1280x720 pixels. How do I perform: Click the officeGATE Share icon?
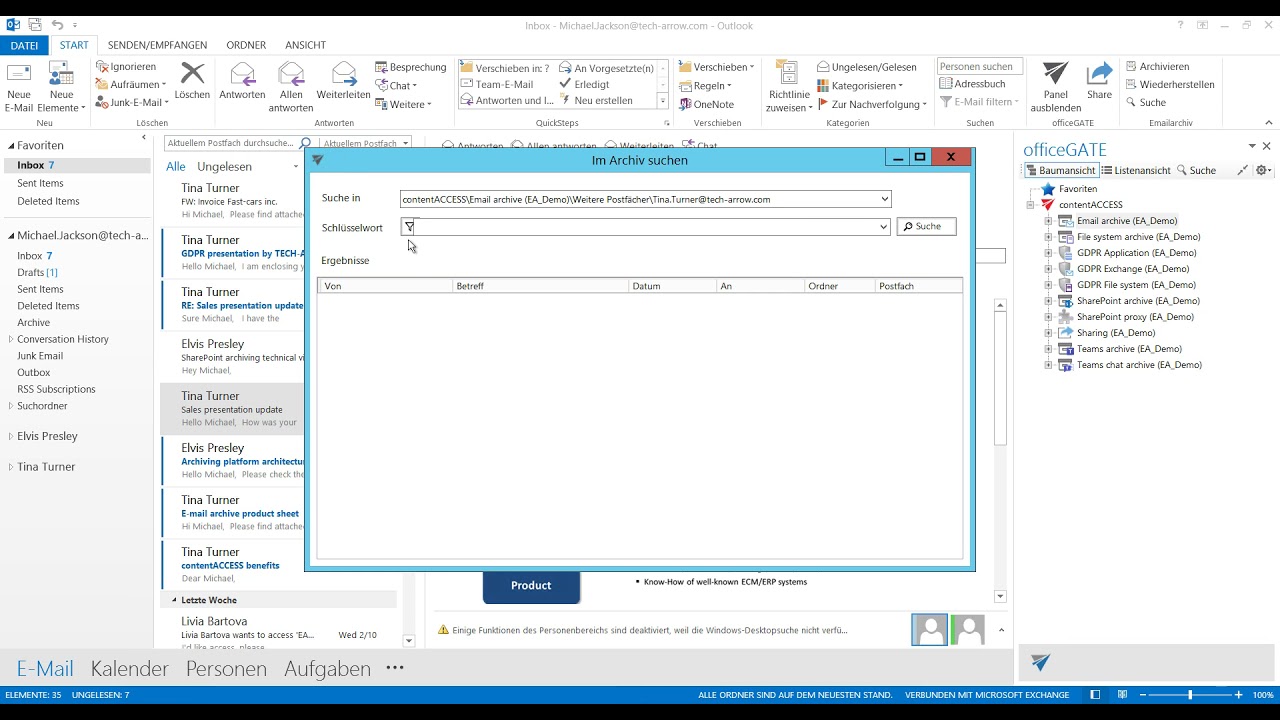tap(1100, 82)
